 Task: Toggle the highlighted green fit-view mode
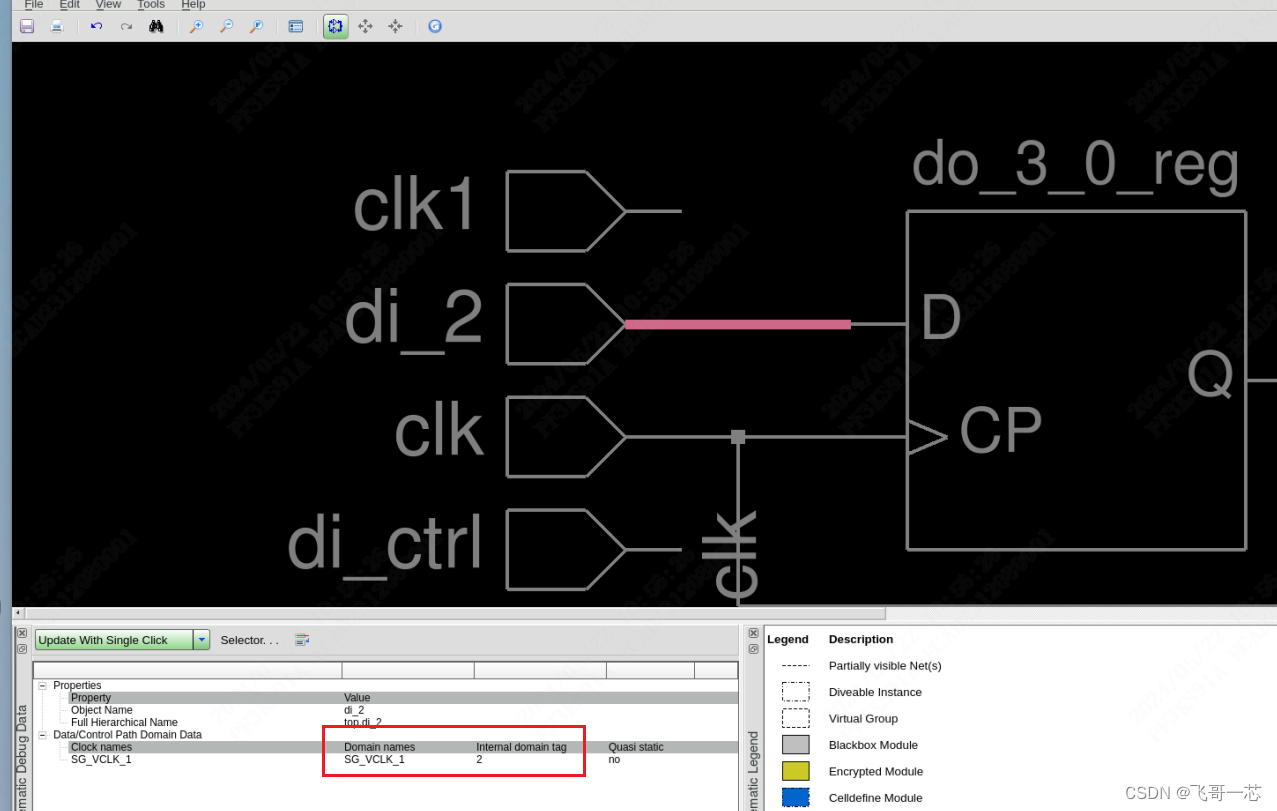click(335, 26)
